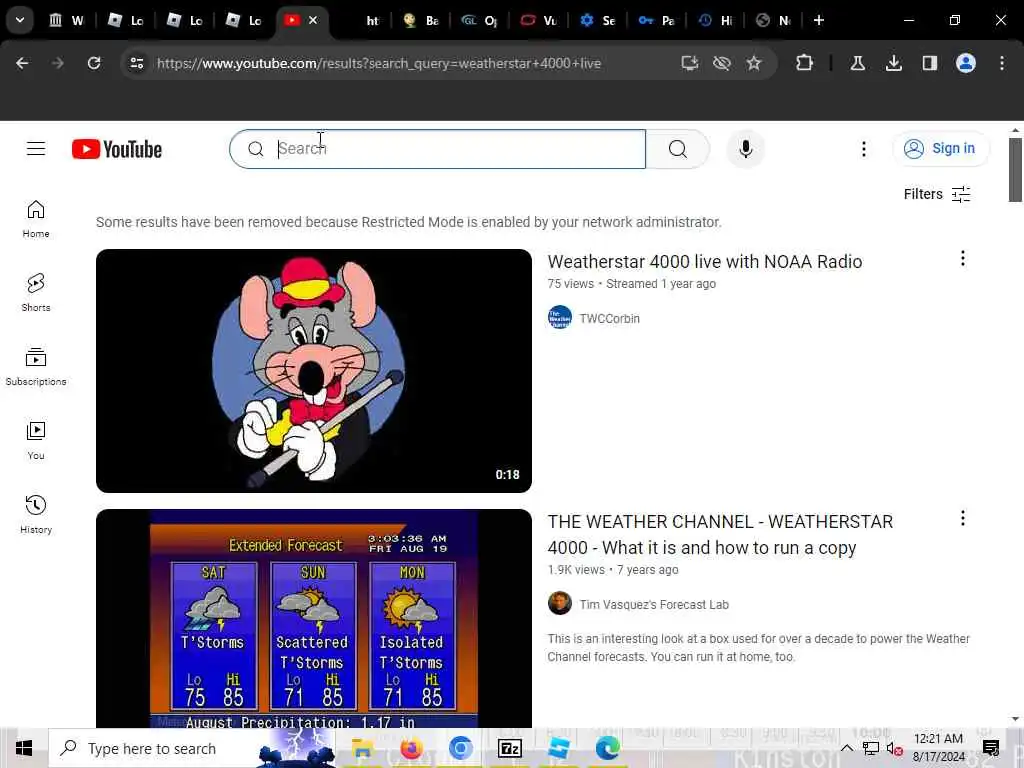Click the Sign in button
1024x768 pixels.
click(940, 149)
